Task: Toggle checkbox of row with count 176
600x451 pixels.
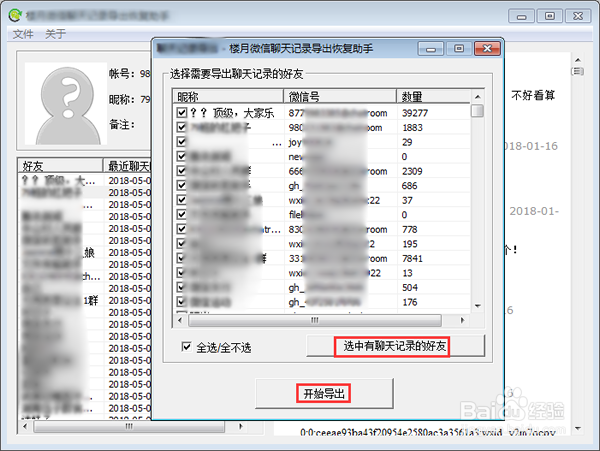Action: [182, 301]
